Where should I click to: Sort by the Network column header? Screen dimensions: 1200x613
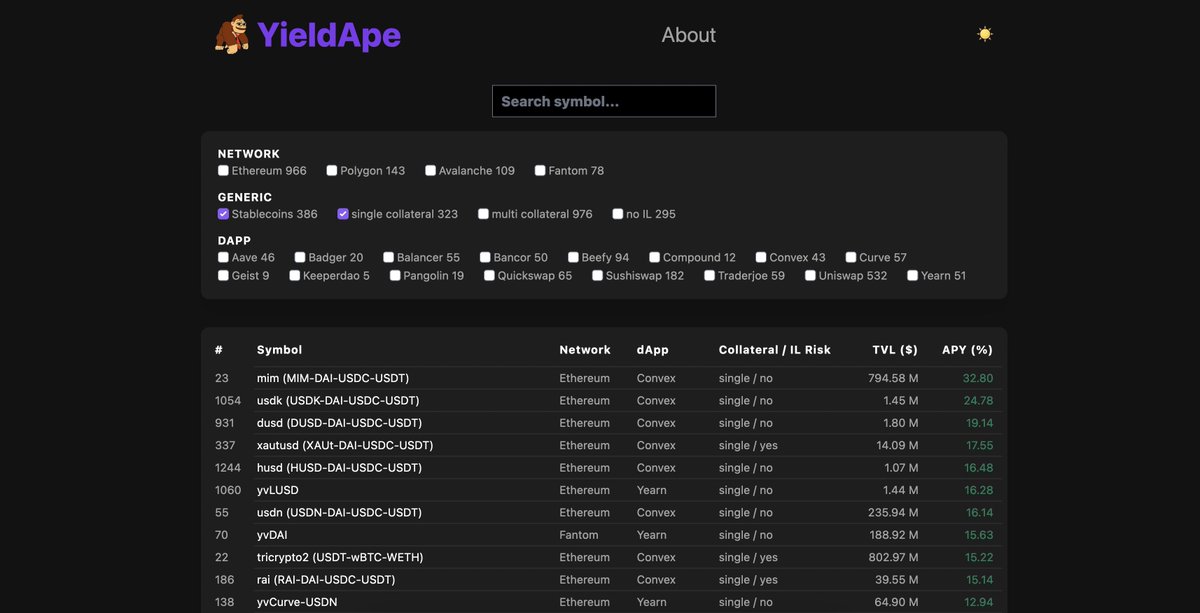[585, 350]
